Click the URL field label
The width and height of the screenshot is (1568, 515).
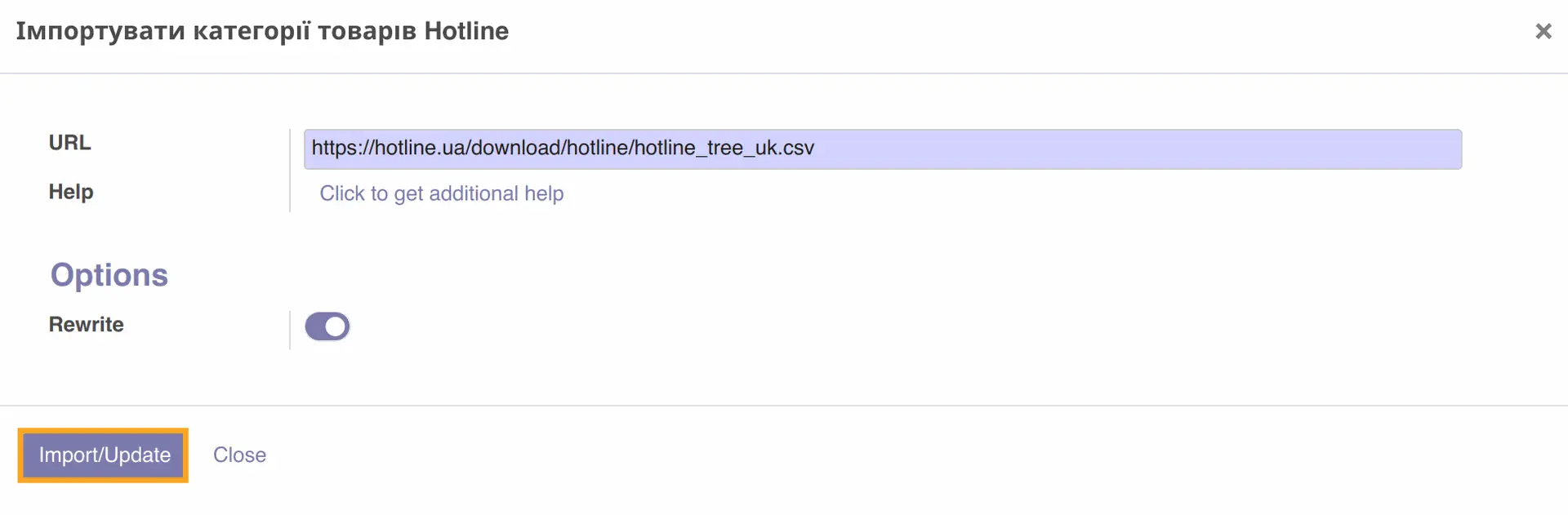[70, 142]
